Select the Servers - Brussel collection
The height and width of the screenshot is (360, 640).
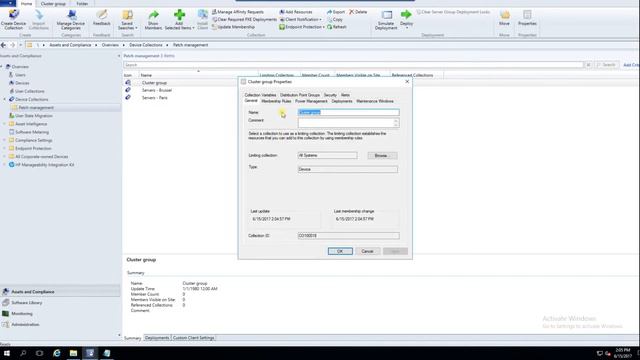pos(157,90)
